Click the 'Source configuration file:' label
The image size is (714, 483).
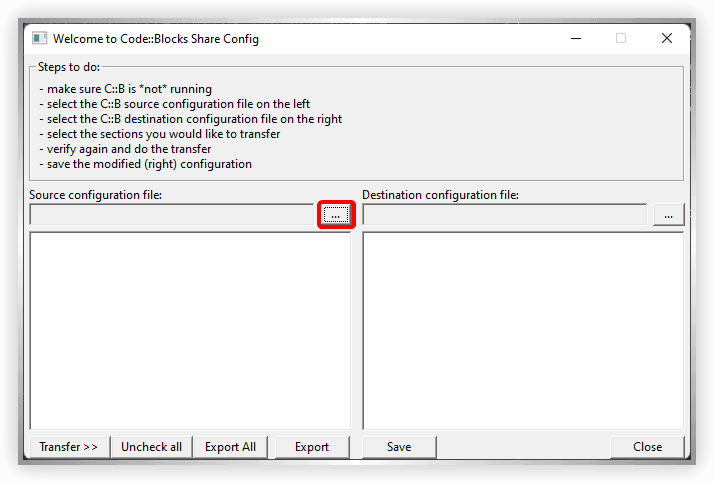coord(95,195)
